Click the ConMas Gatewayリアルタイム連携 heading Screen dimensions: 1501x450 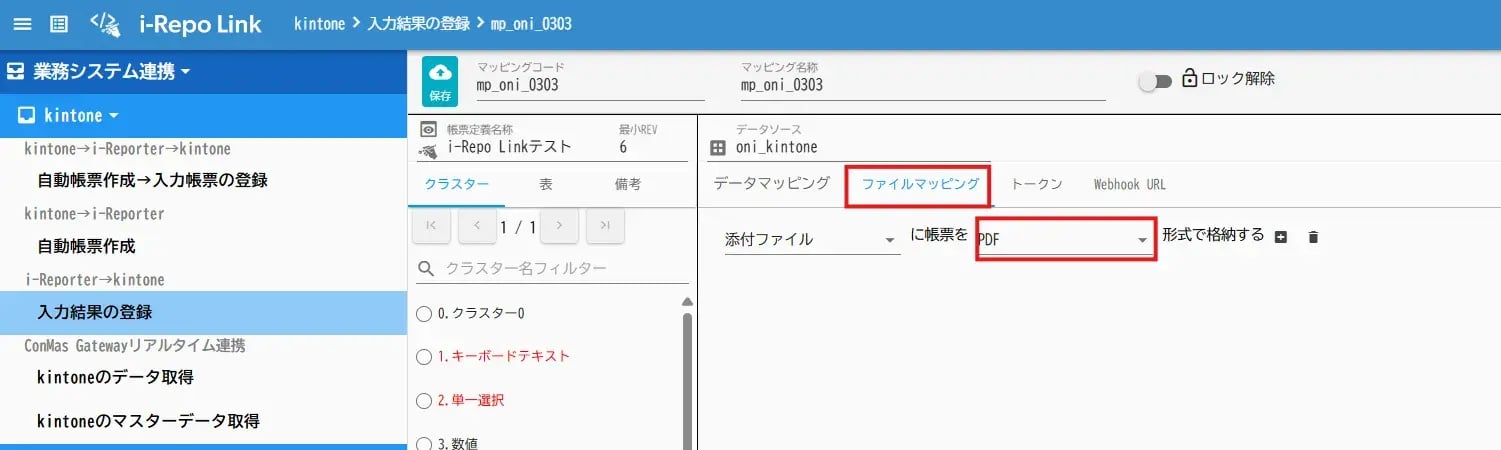tap(134, 345)
